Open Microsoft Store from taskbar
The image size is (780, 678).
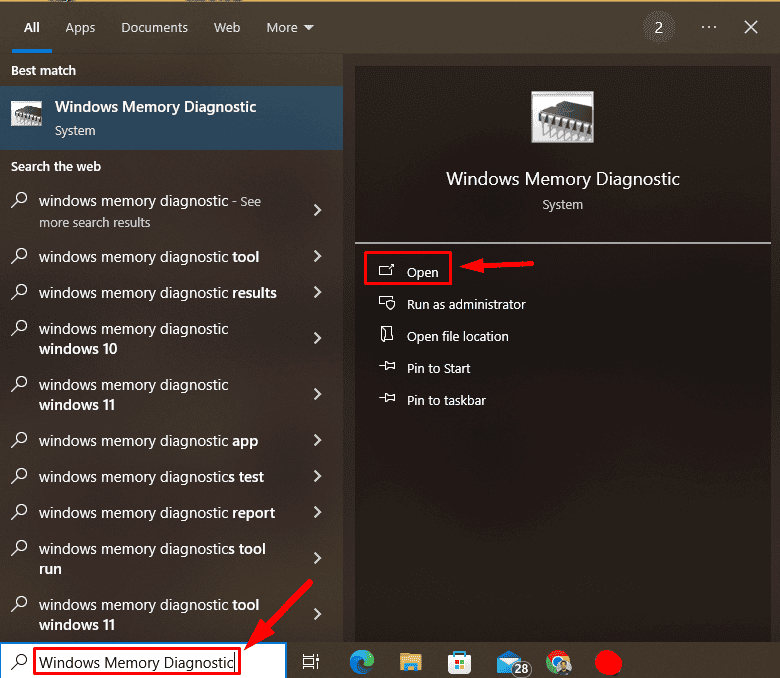[x=459, y=662]
